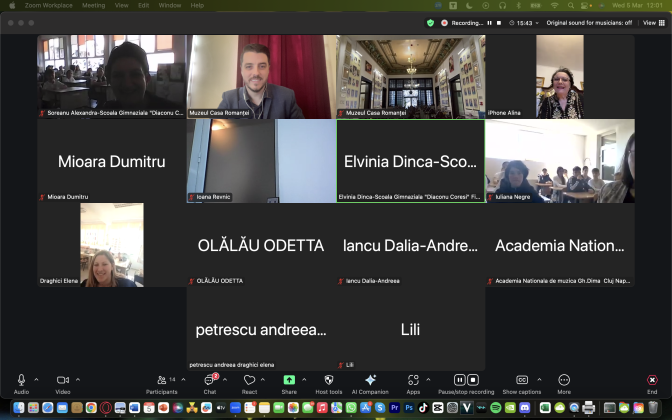Open the React emoji button
This screenshot has height=420, width=672.
click(x=249, y=381)
